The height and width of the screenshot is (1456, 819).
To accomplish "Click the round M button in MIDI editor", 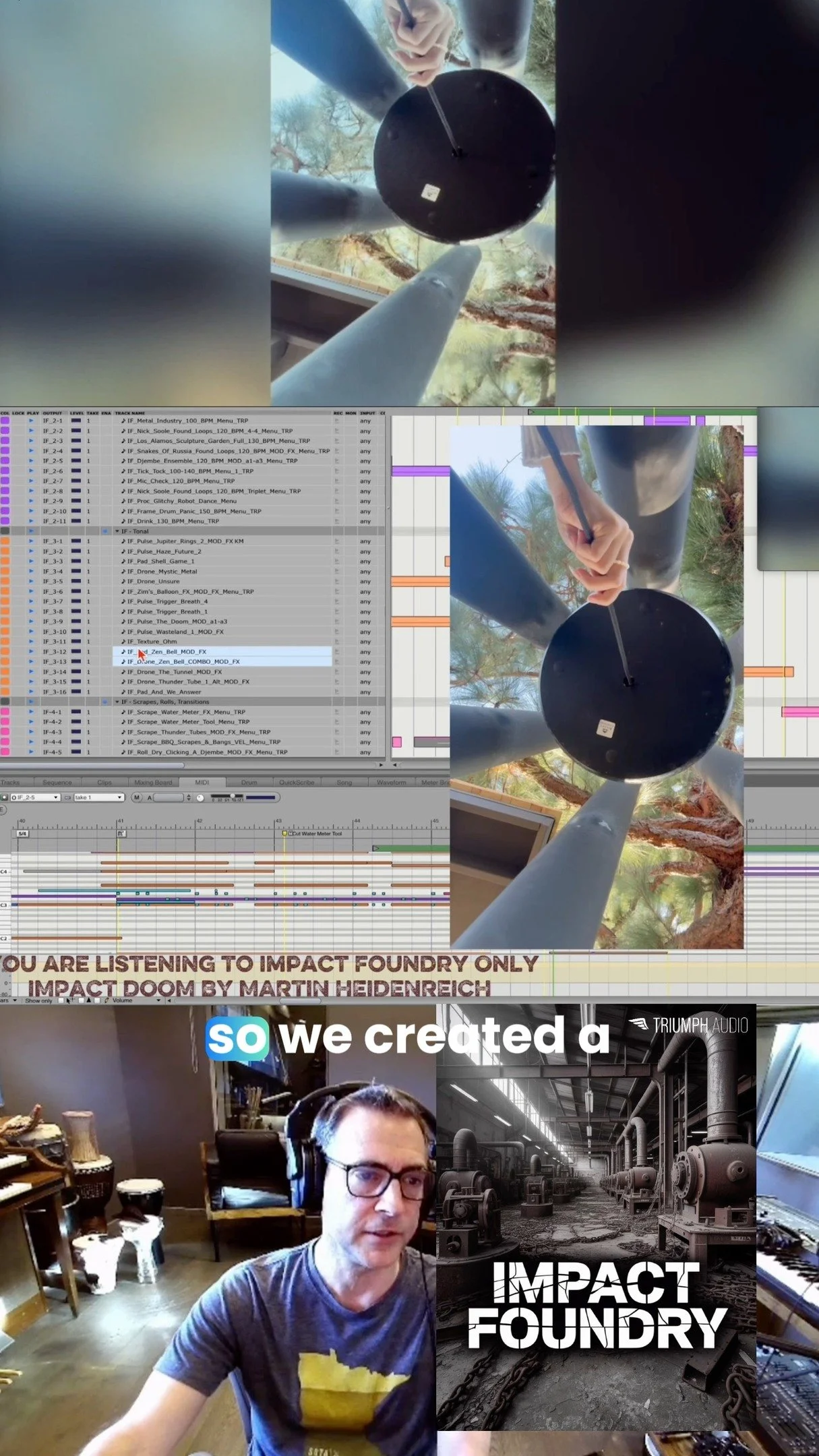I will [x=137, y=797].
